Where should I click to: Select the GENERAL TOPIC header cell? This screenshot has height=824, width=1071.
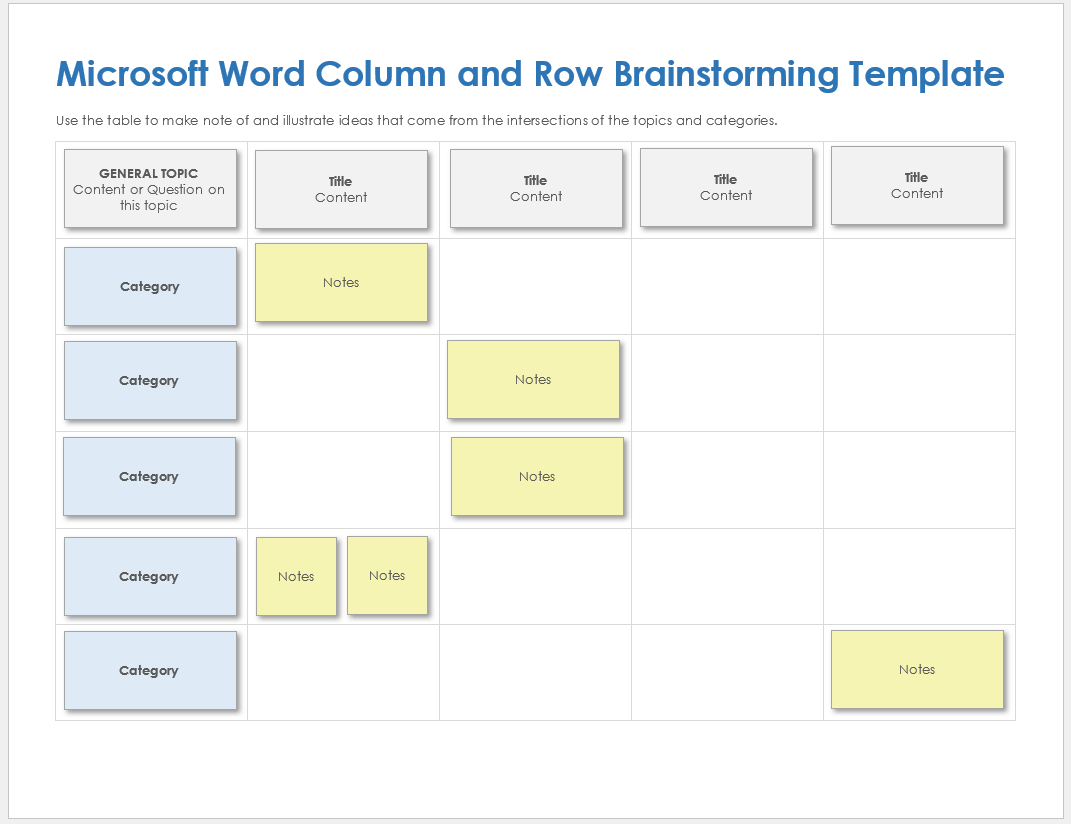(x=150, y=188)
